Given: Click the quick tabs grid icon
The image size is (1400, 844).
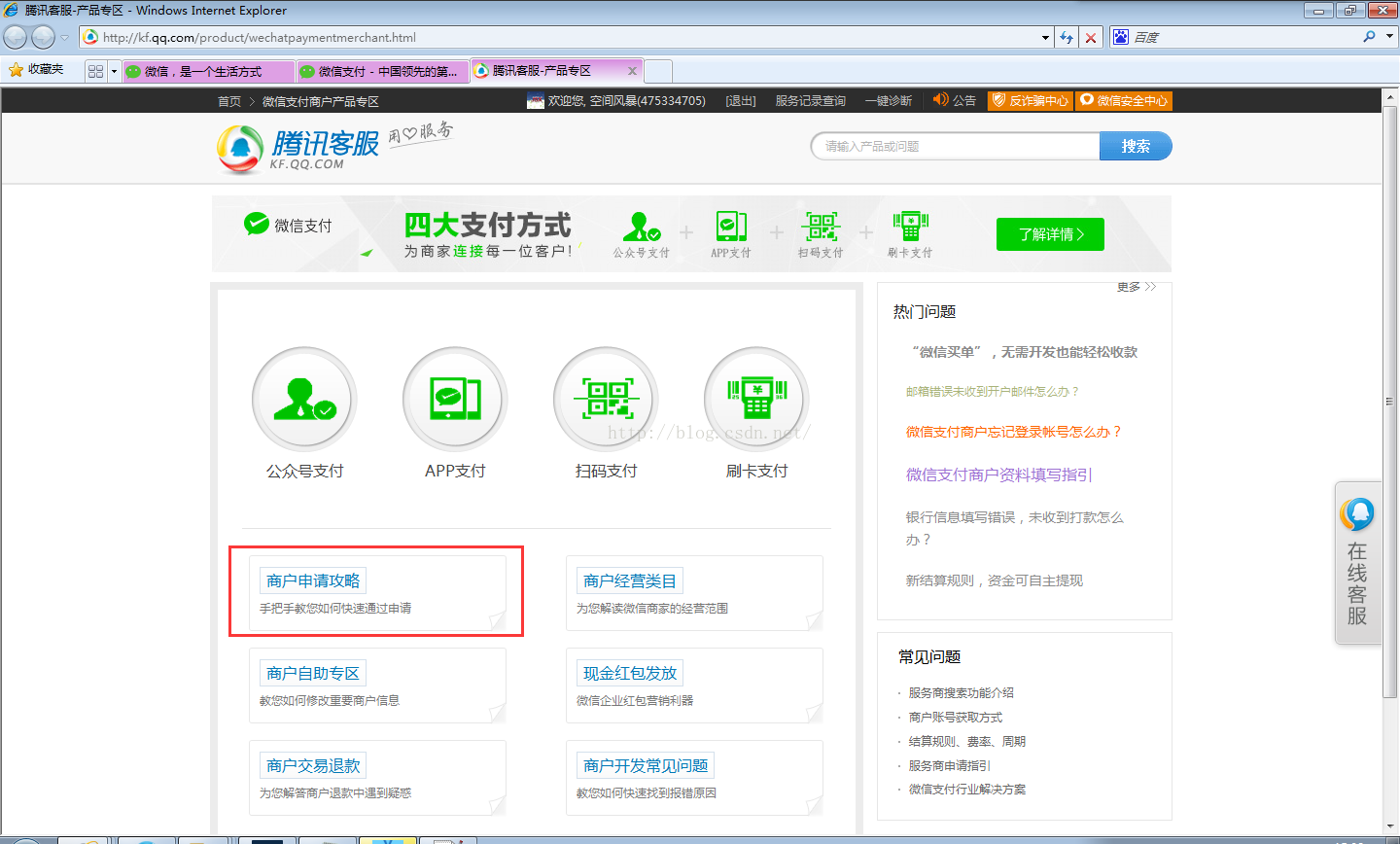Looking at the screenshot, I should (95, 71).
